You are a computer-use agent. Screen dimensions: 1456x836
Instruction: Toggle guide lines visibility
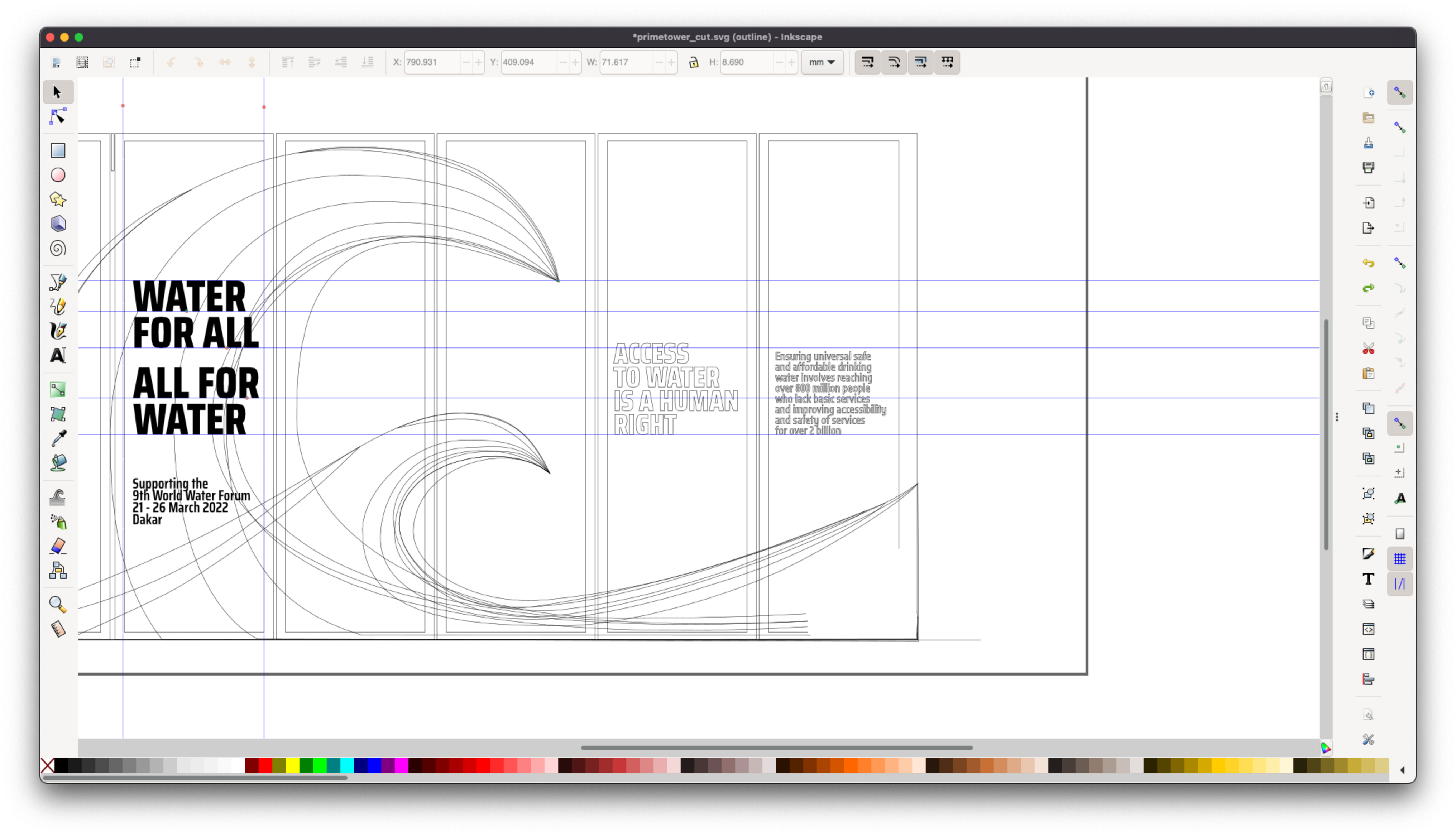click(1400, 583)
